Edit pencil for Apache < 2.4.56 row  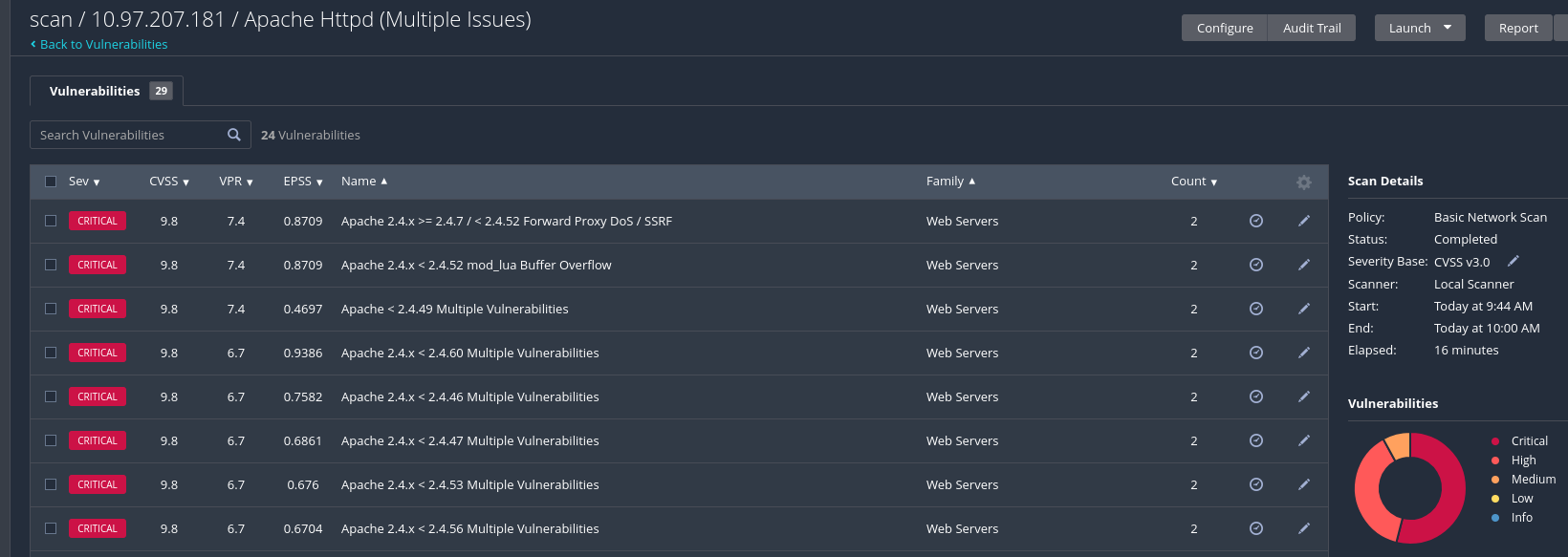coord(1303,528)
